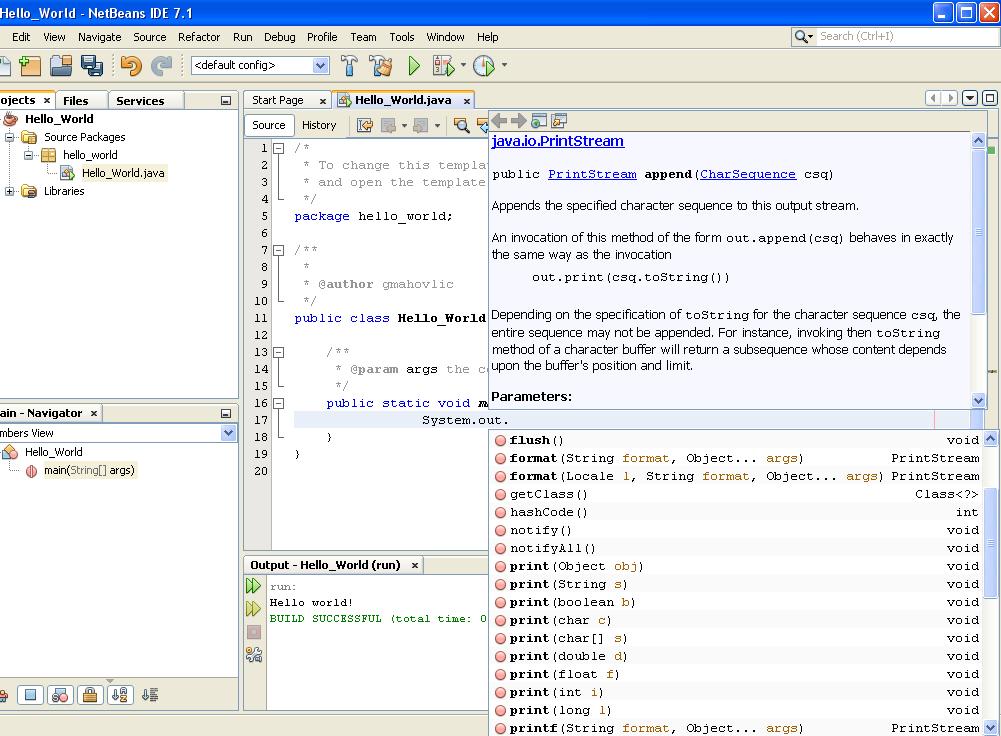Open the Refactor menu
Image resolution: width=1001 pixels, height=736 pixels.
tap(198, 37)
